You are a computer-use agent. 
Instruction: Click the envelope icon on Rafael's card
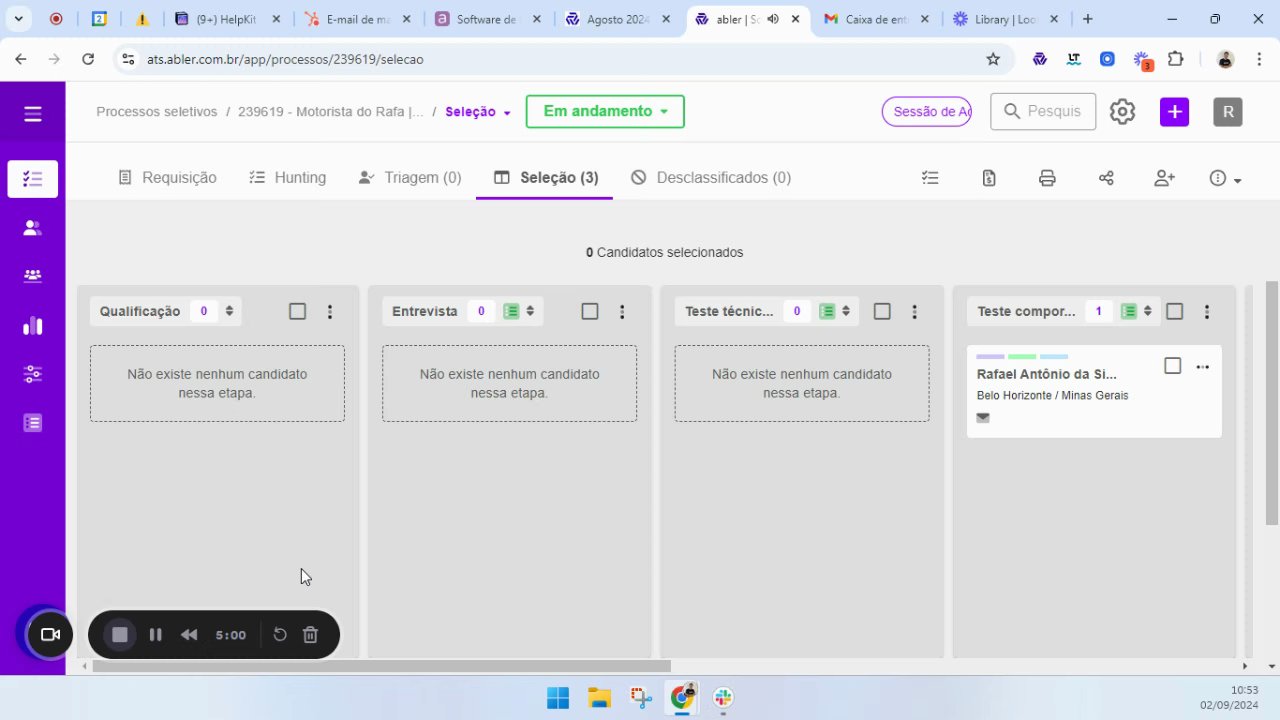pyautogui.click(x=983, y=418)
